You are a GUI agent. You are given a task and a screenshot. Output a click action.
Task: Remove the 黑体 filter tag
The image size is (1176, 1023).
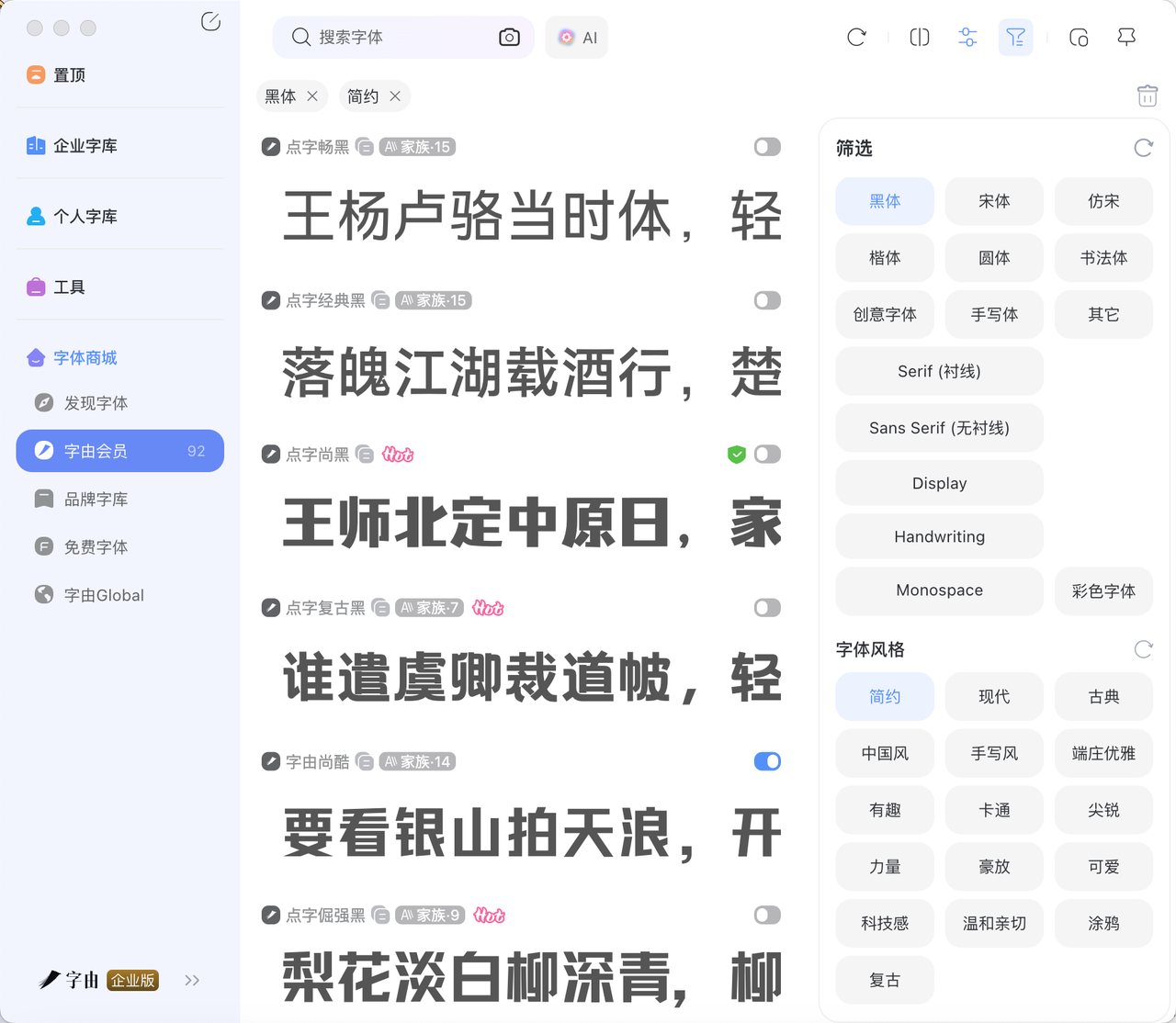[x=312, y=96]
